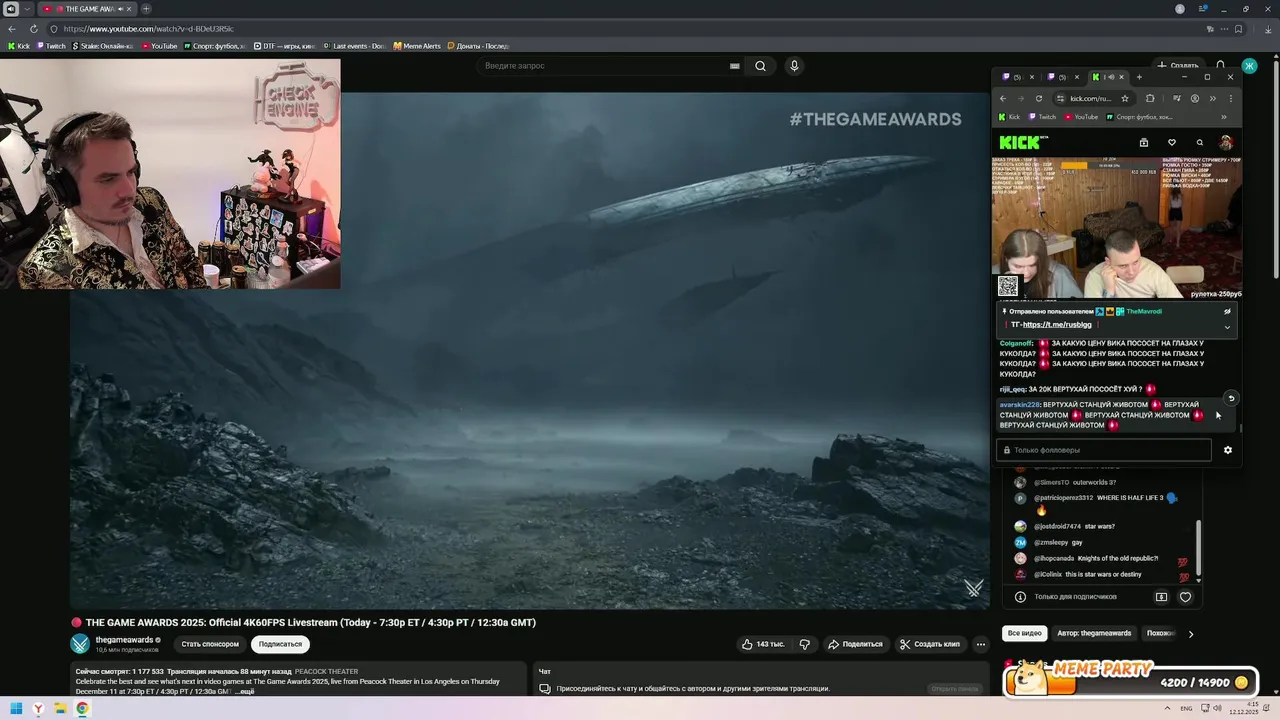Image resolution: width=1280 pixels, height=720 pixels.
Task: Unpin the pinned Kick chat message
Action: pos(1227,311)
